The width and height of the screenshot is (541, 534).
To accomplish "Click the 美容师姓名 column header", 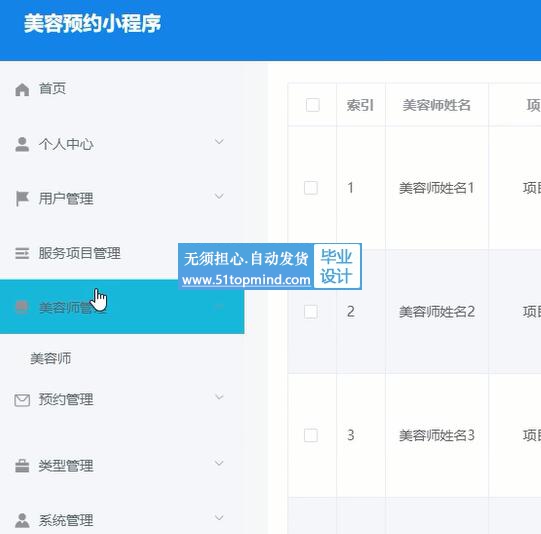I will 436,105.
